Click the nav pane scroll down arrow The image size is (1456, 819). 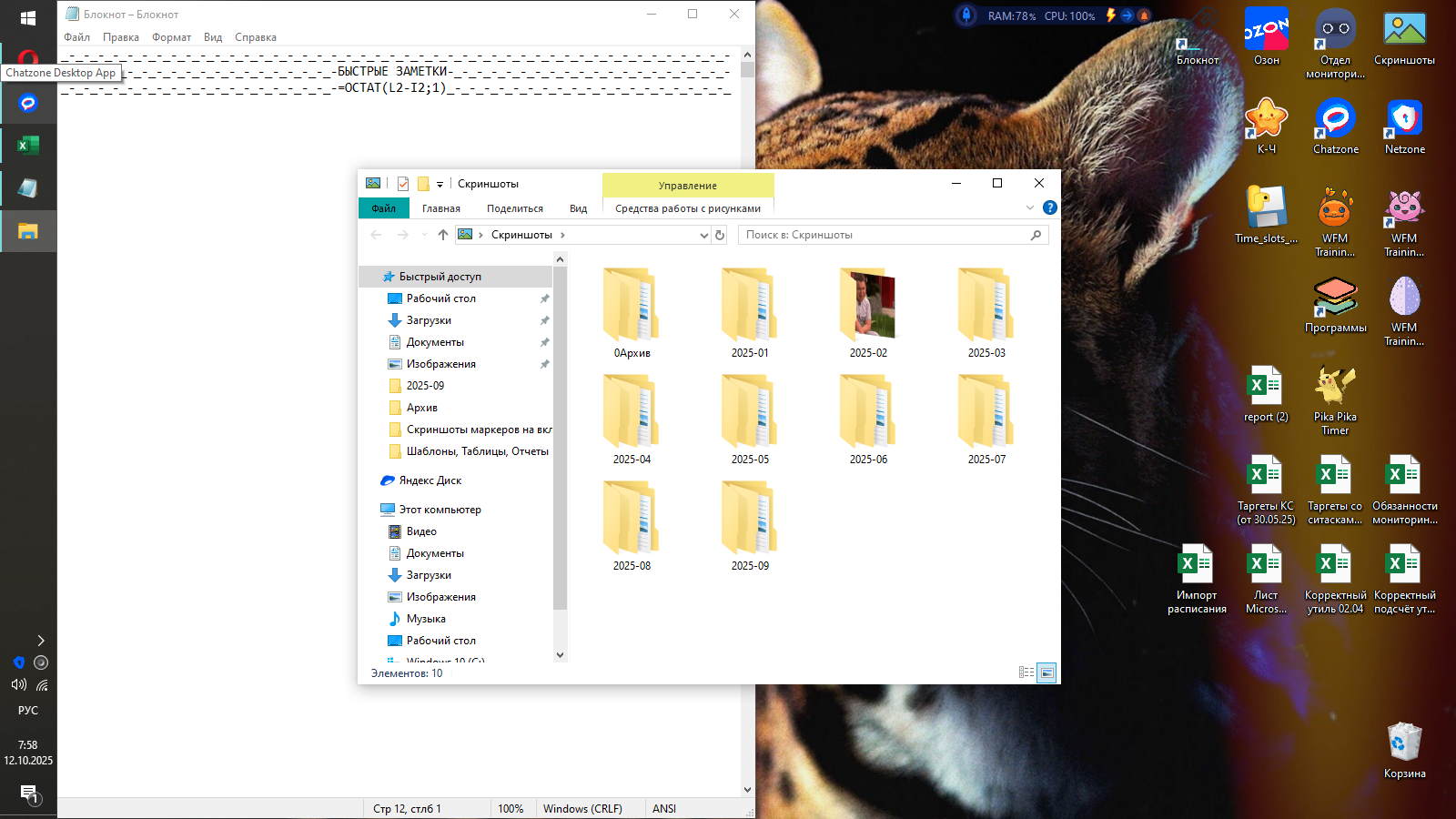click(560, 654)
